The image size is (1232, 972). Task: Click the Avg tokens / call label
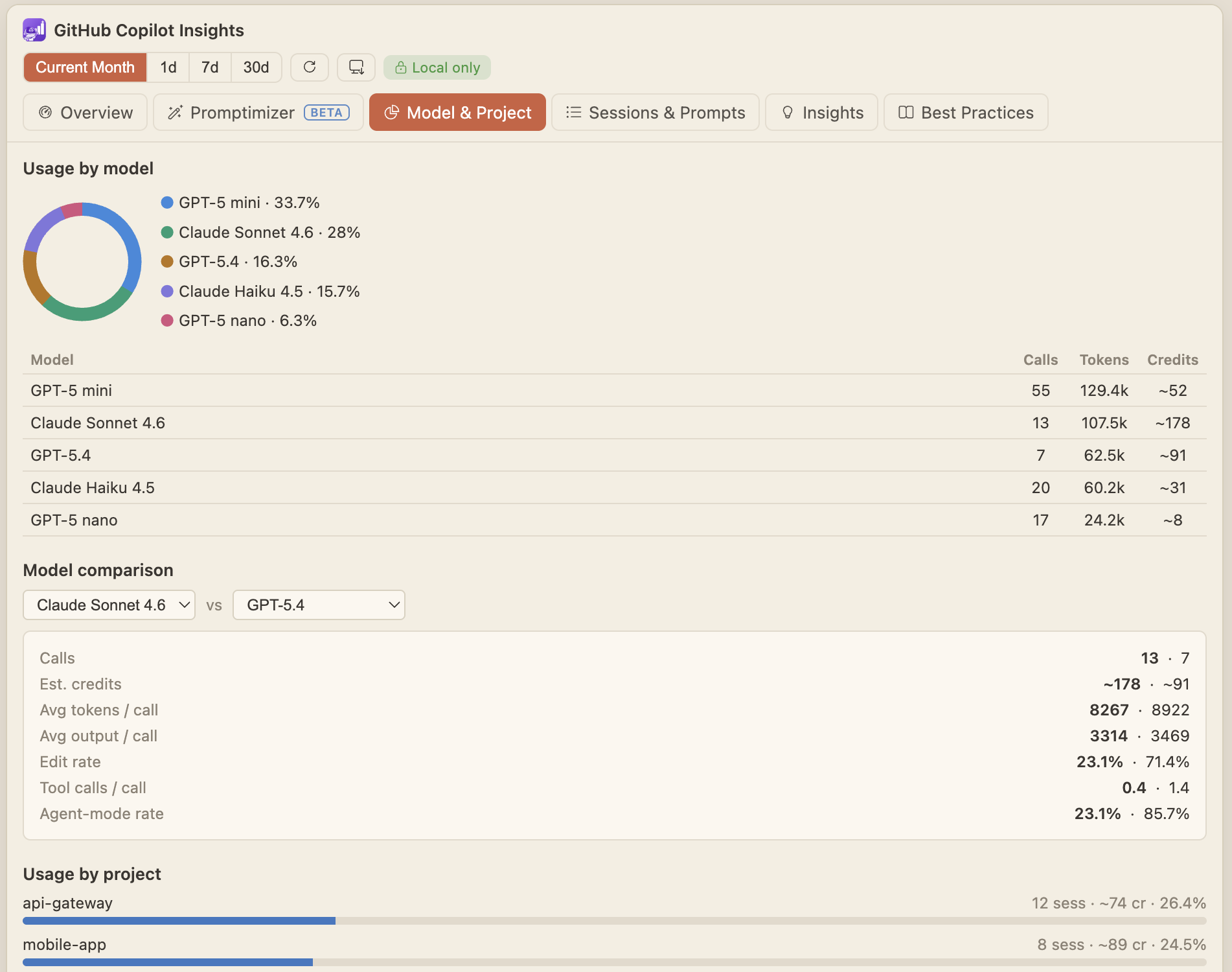99,710
